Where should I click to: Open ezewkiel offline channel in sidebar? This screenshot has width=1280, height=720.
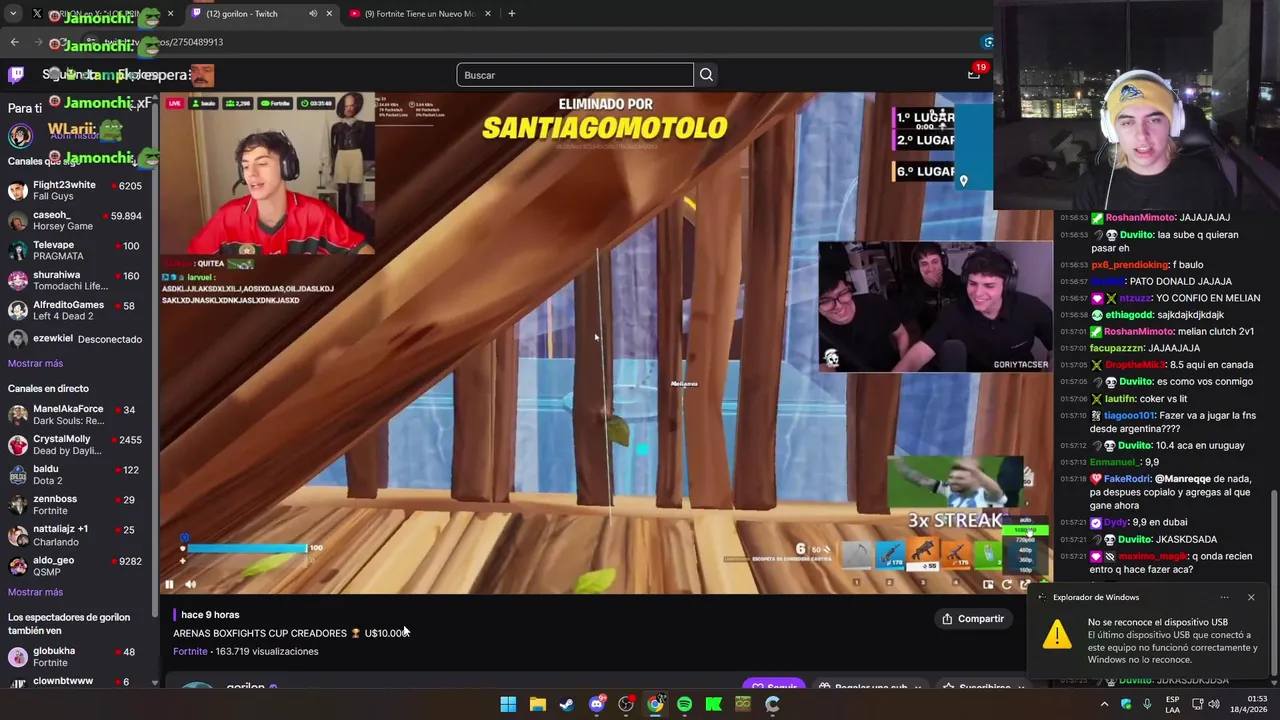point(75,339)
